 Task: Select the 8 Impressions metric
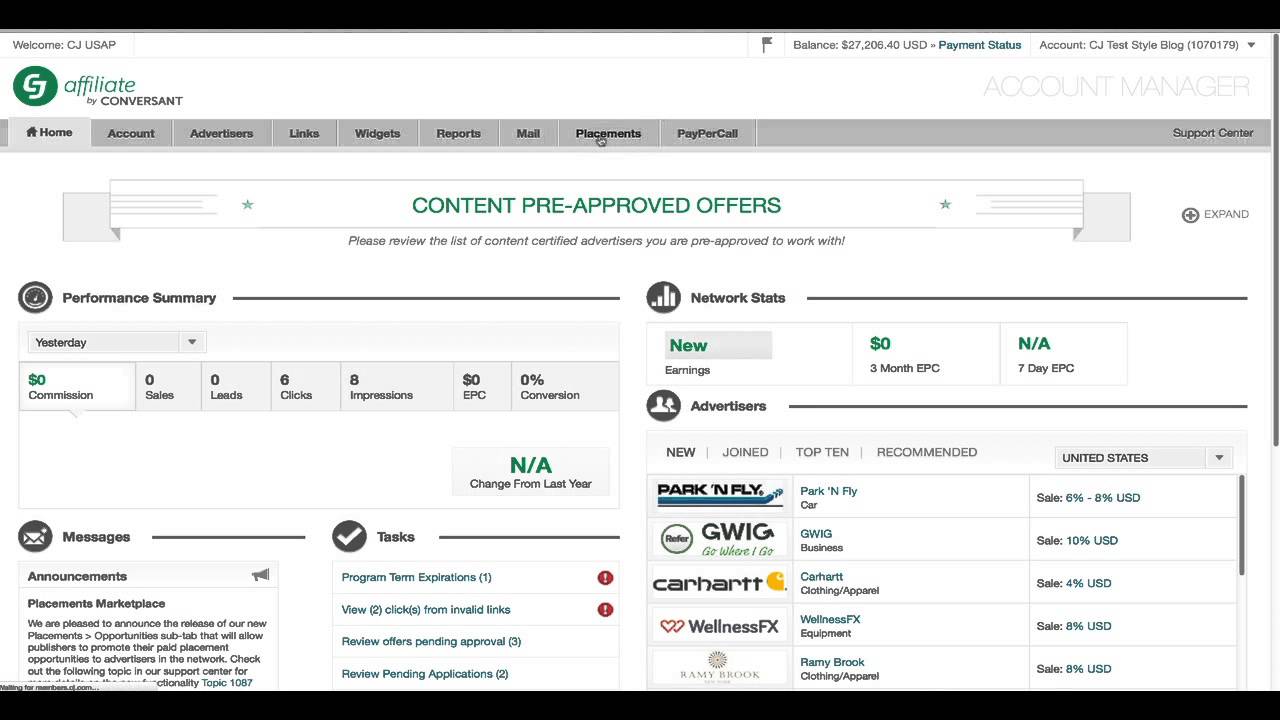click(396, 387)
